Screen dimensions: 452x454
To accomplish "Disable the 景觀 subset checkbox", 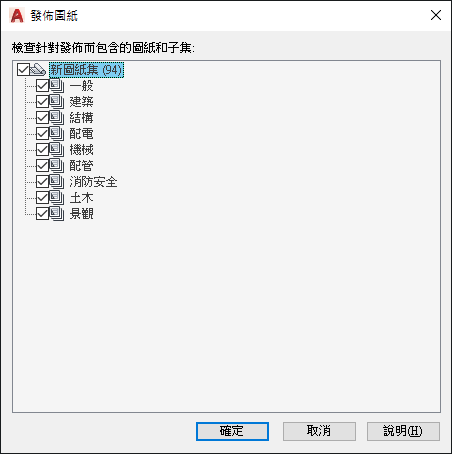I will (x=42, y=214).
